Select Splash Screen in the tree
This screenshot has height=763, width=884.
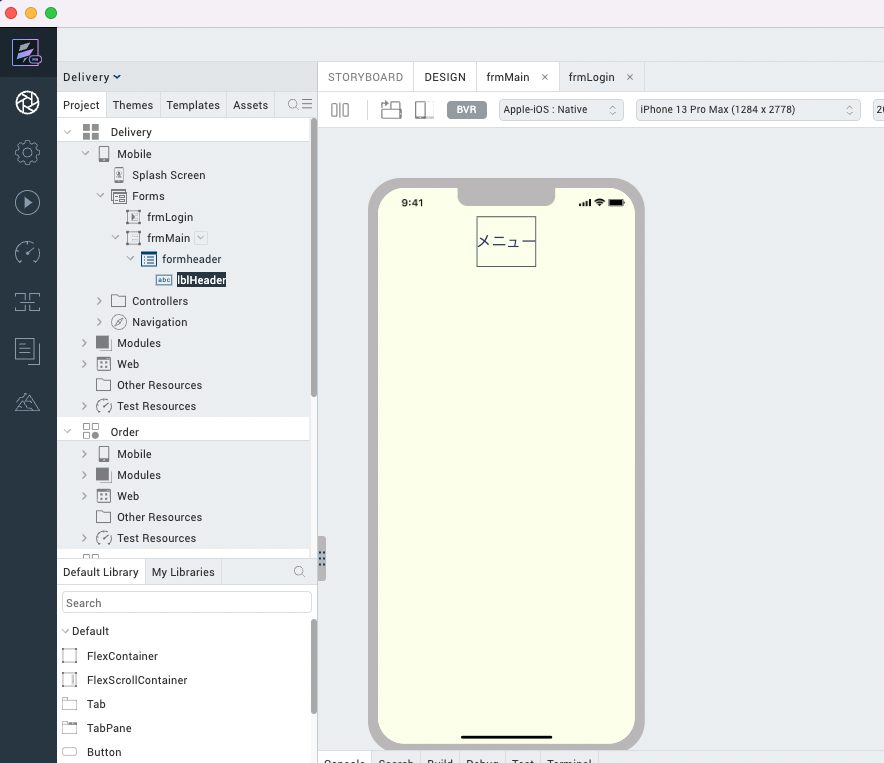(169, 175)
